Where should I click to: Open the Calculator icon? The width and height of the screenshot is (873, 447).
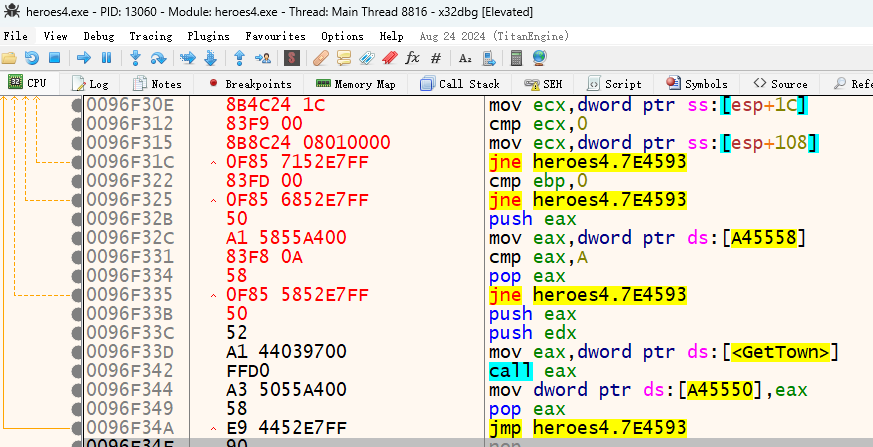[x=516, y=57]
